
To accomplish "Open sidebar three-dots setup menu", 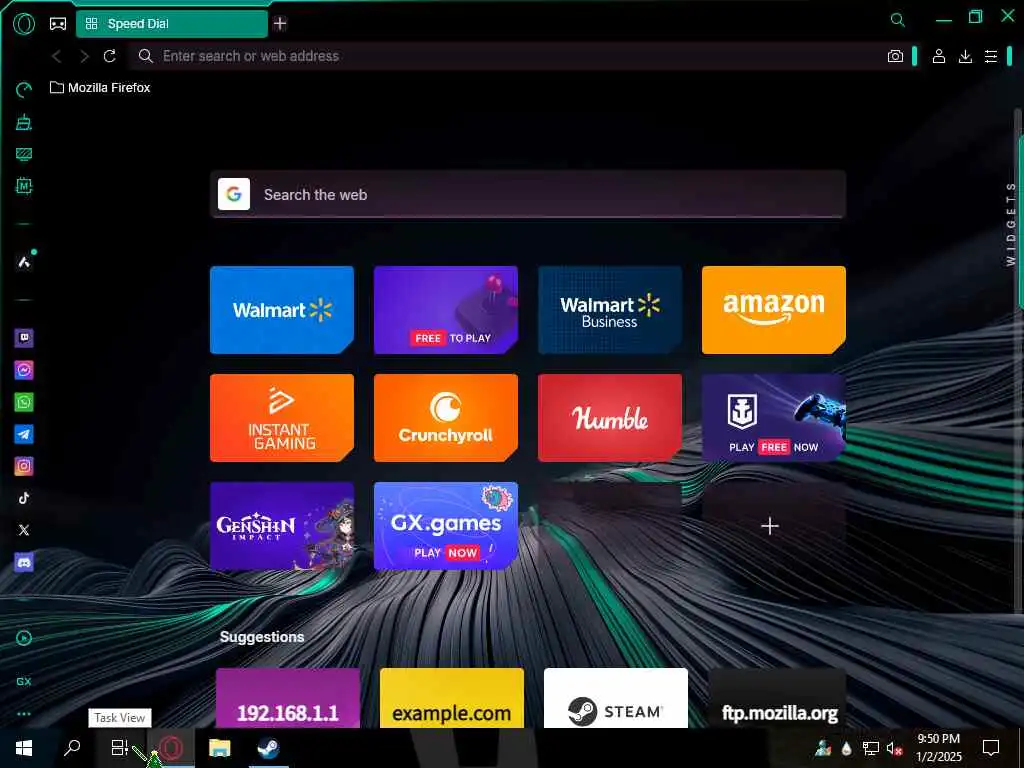I will (x=24, y=714).
